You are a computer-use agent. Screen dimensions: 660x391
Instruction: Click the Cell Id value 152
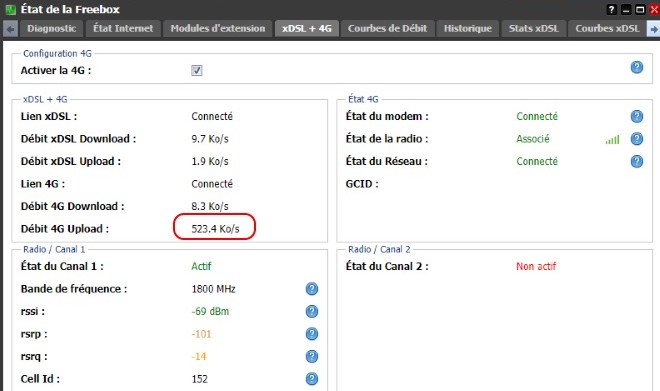tap(200, 379)
